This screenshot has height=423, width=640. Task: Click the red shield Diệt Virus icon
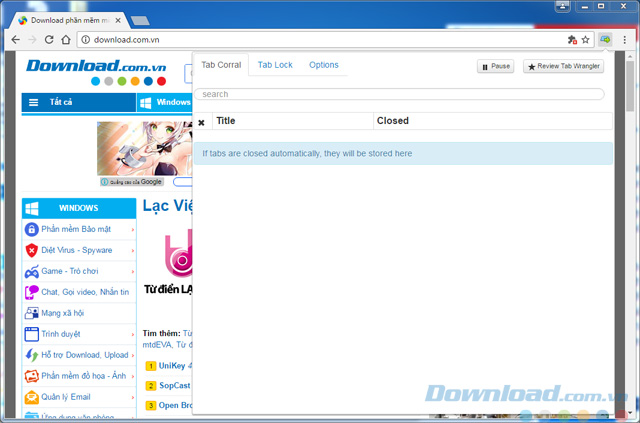[31, 250]
